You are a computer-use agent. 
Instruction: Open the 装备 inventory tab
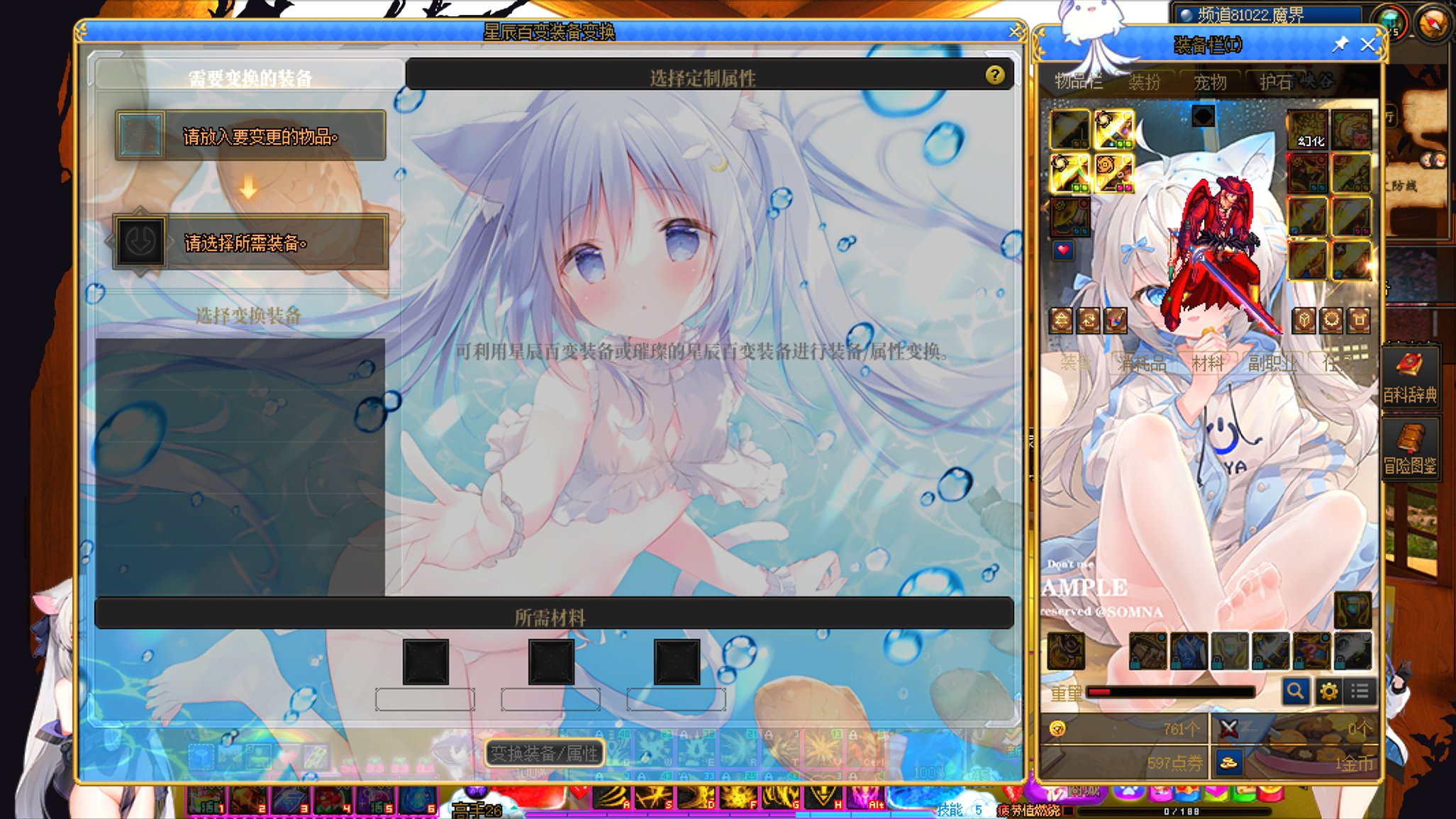1075,363
